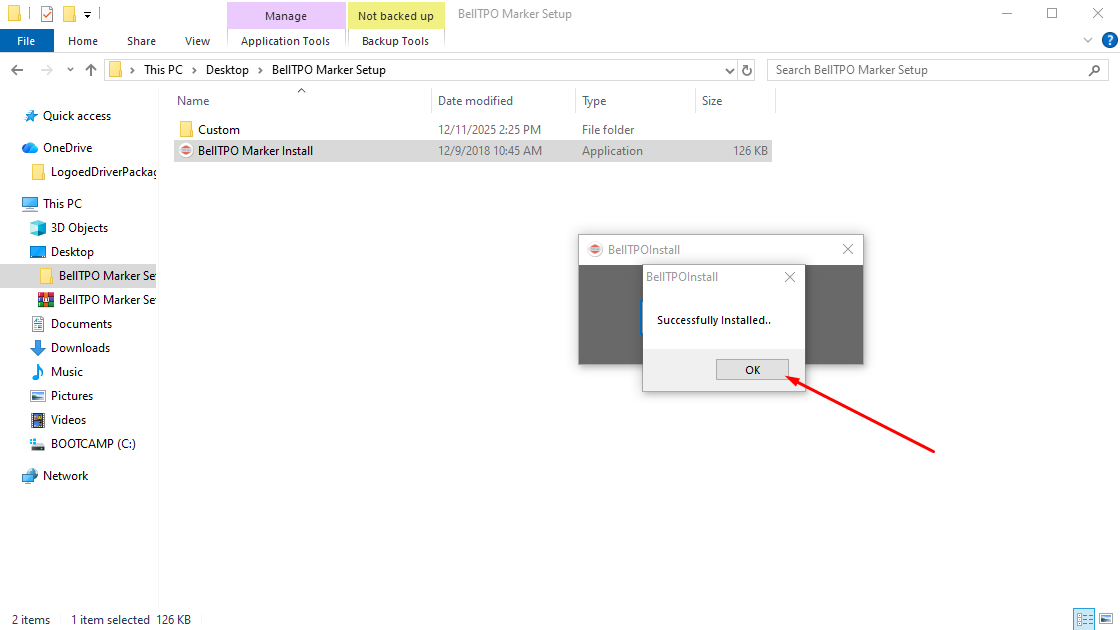Image resolution: width=1120 pixels, height=630 pixels.
Task: Open the BellTPO Marker Install application
Action: coord(255,151)
